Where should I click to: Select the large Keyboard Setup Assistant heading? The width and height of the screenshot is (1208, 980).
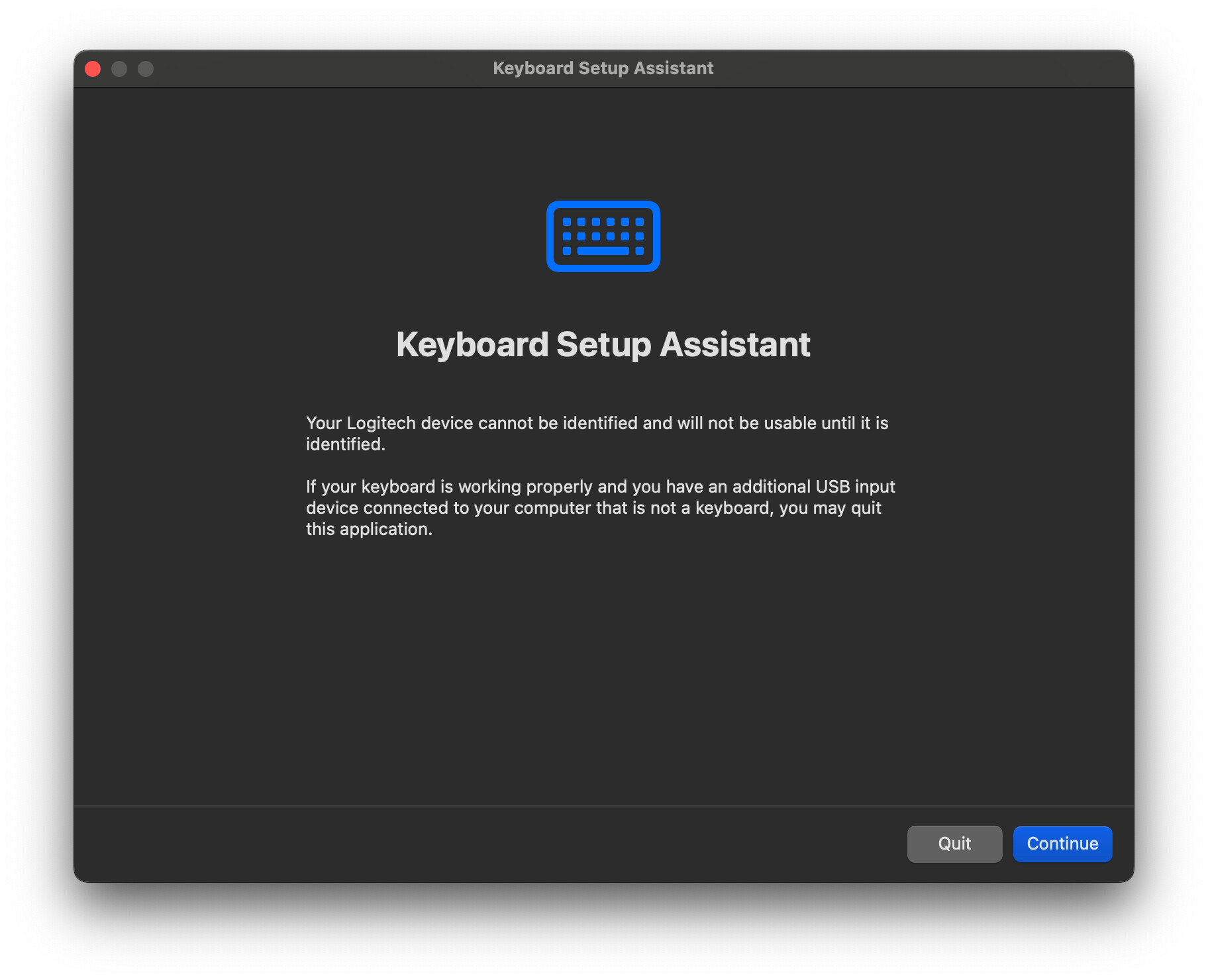pos(603,344)
